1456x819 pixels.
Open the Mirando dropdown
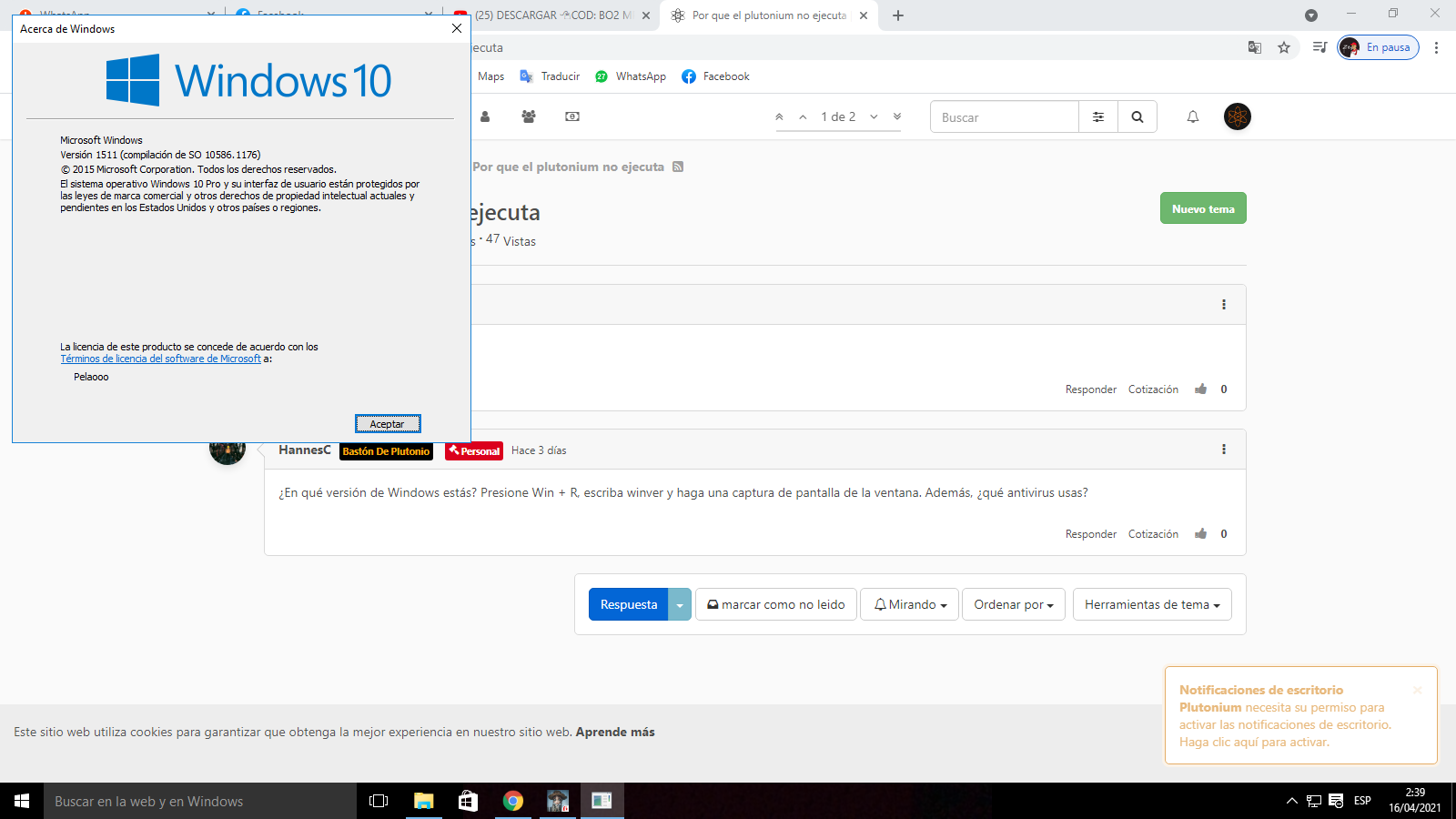pyautogui.click(x=910, y=604)
